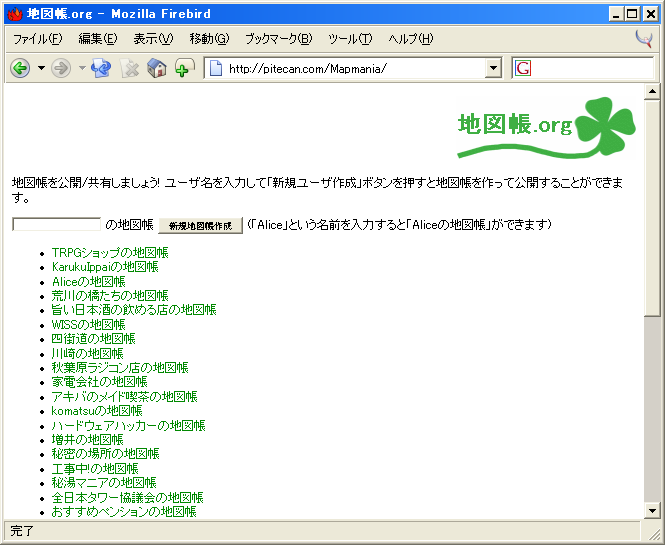Click the Forward navigation arrow
The width and height of the screenshot is (665, 545).
click(61, 68)
